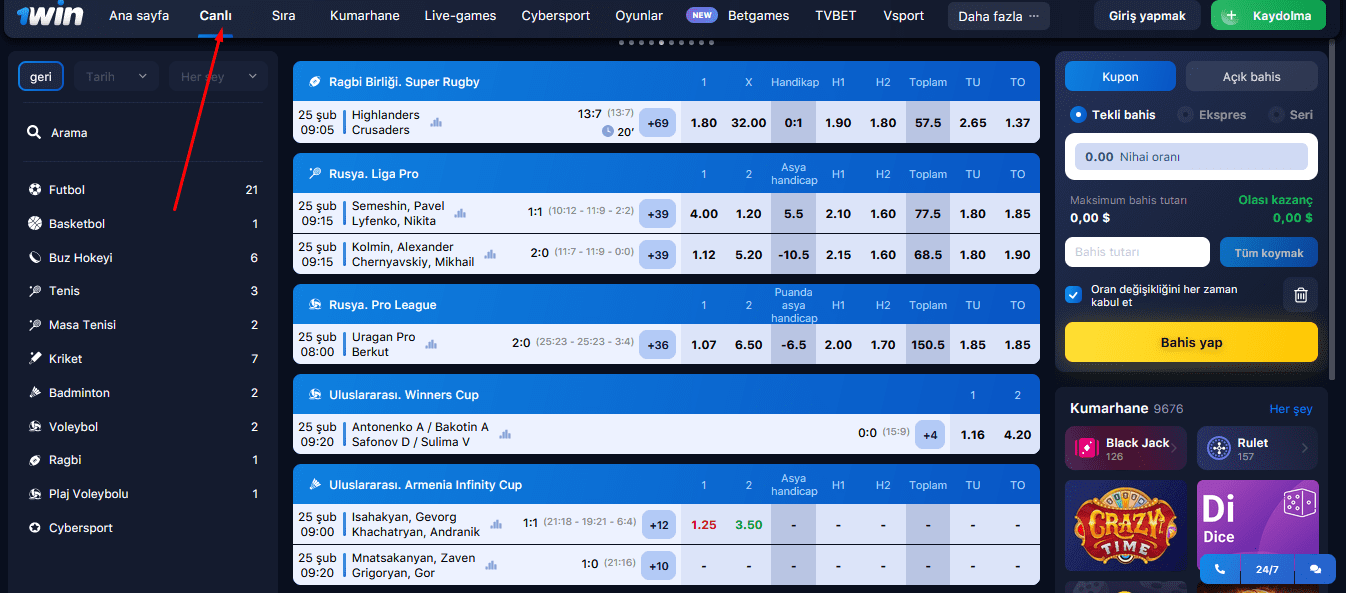The height and width of the screenshot is (593, 1346).
Task: Open statistics chart for Uragan Pro vs Berkut
Action: pos(431,344)
